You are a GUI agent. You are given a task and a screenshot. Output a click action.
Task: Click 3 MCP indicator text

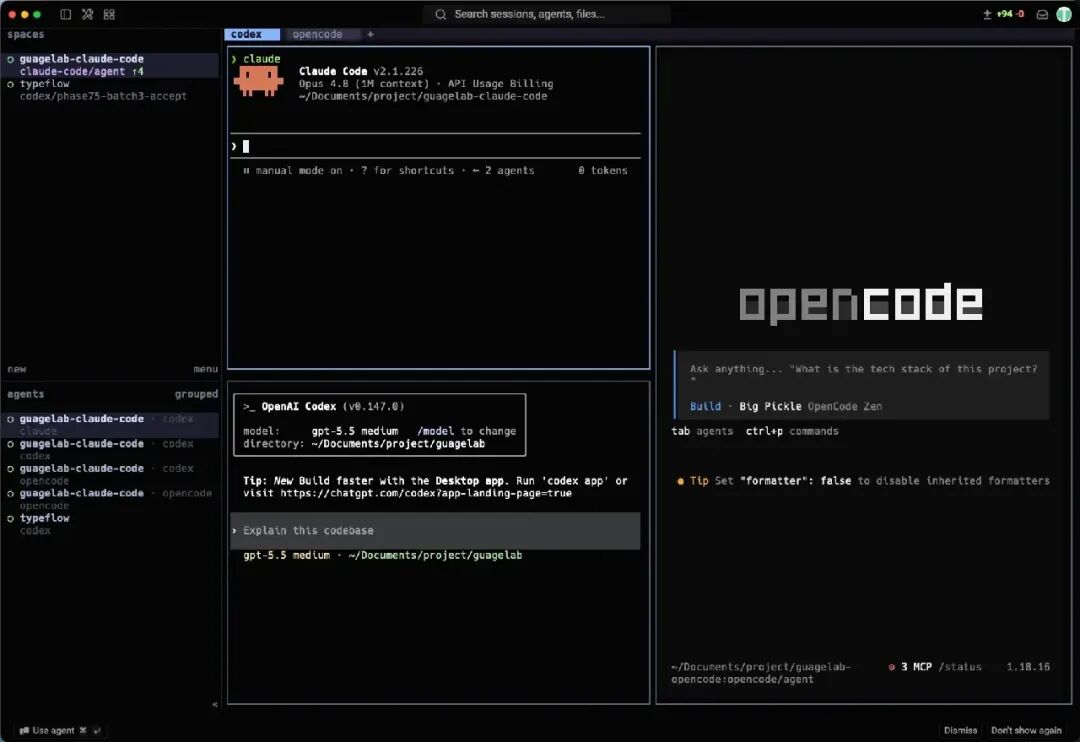pyautogui.click(x=916, y=667)
